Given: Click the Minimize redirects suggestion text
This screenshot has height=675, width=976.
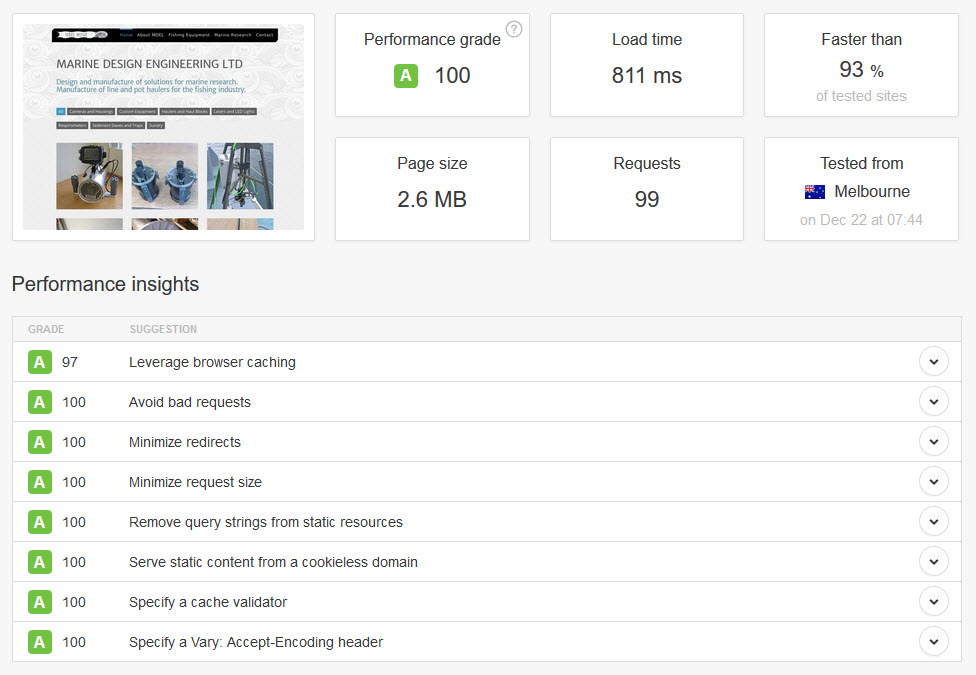Looking at the screenshot, I should click(185, 442).
